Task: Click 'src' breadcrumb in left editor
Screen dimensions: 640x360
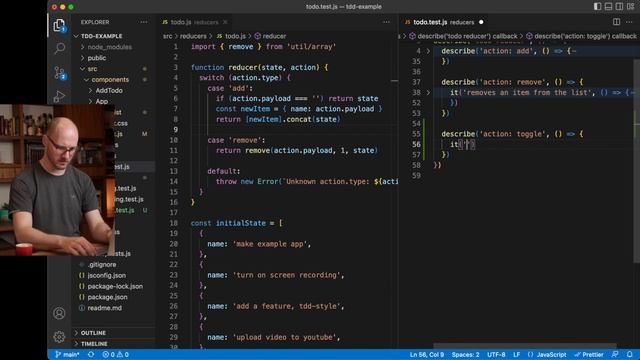Action: click(167, 36)
